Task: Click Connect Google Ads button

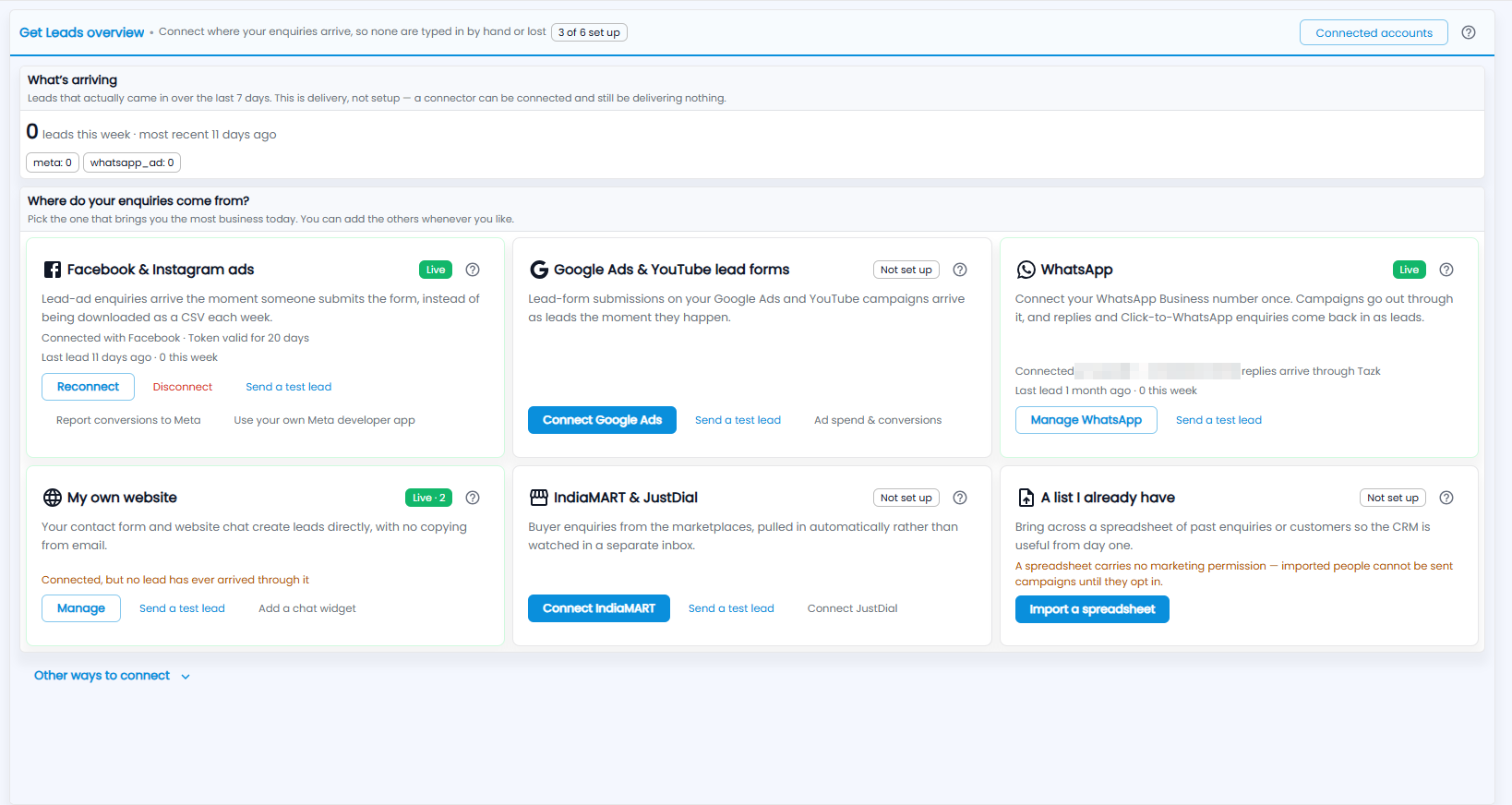Action: click(602, 420)
